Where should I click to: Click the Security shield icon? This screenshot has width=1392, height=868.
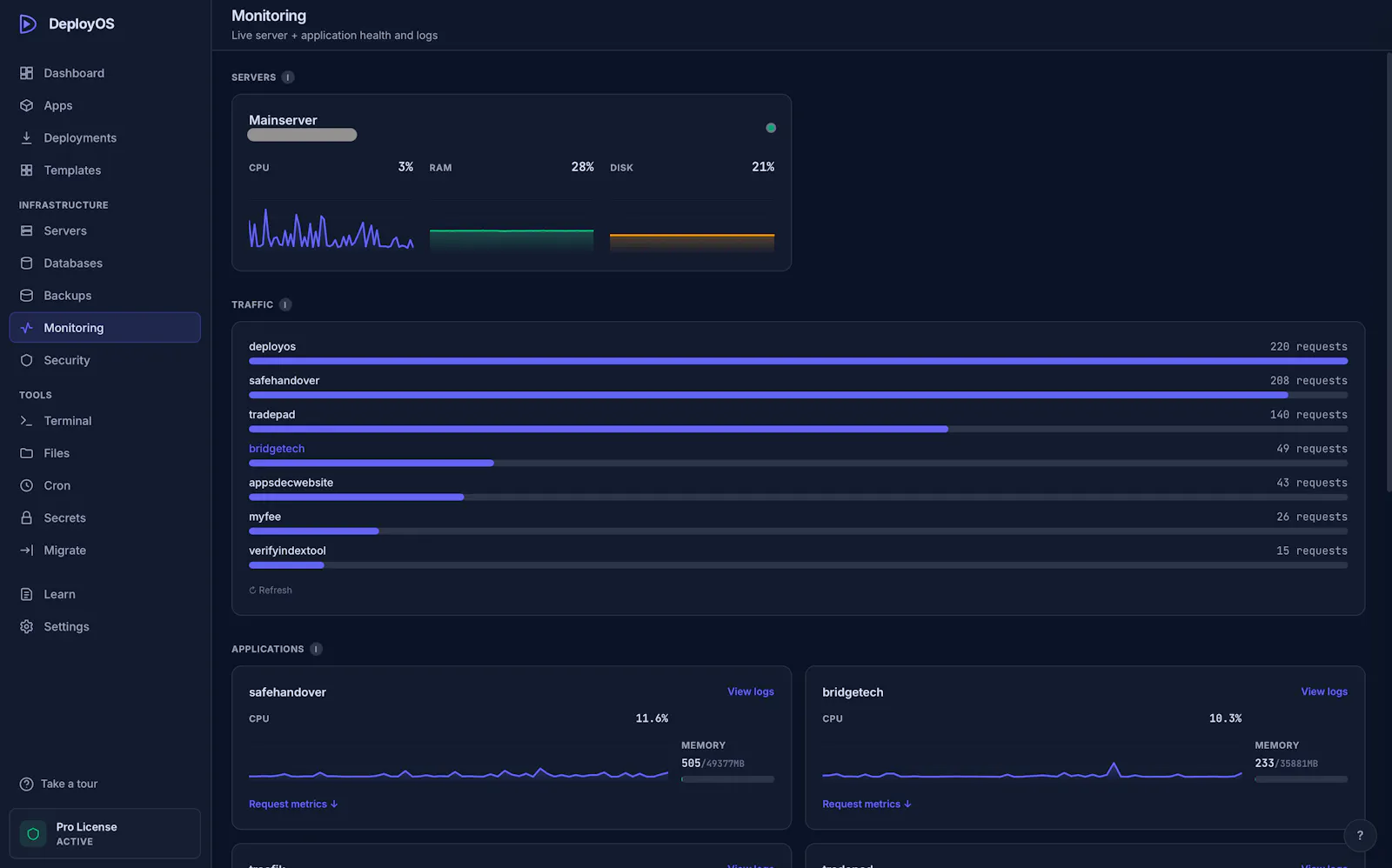click(27, 360)
